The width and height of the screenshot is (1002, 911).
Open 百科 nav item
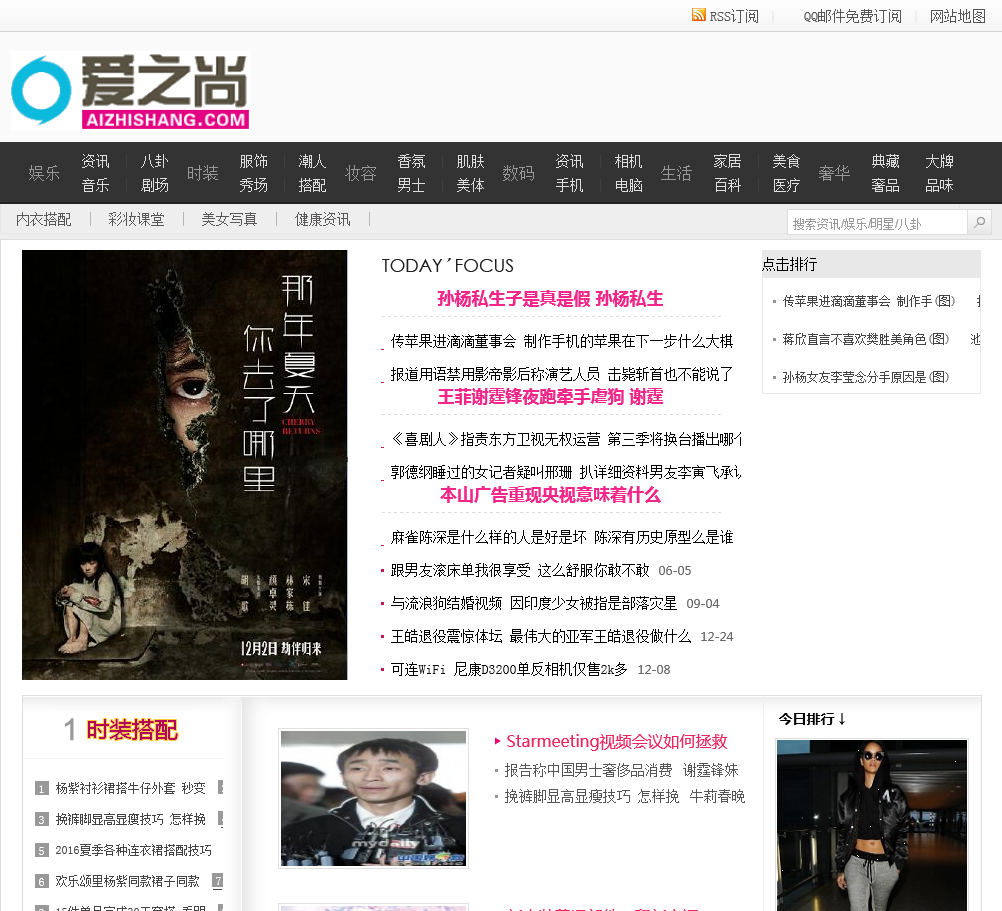pos(727,185)
